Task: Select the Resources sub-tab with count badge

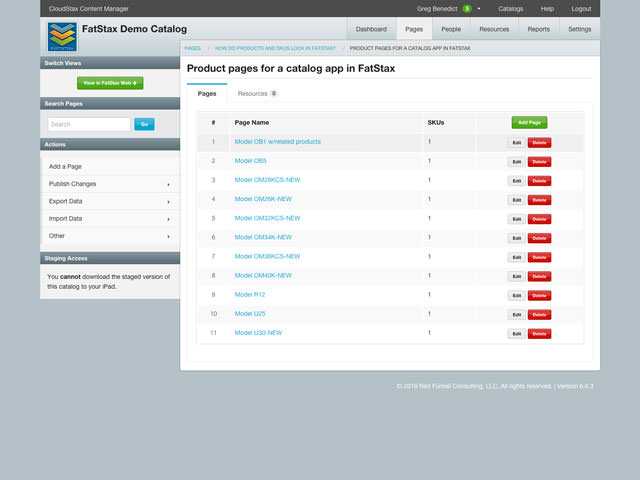Action: tap(258, 93)
